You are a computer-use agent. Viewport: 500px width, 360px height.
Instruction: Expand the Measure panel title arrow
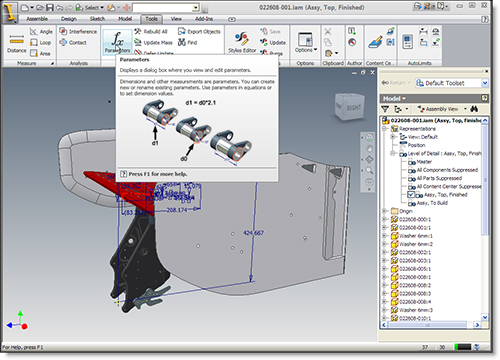52,63
